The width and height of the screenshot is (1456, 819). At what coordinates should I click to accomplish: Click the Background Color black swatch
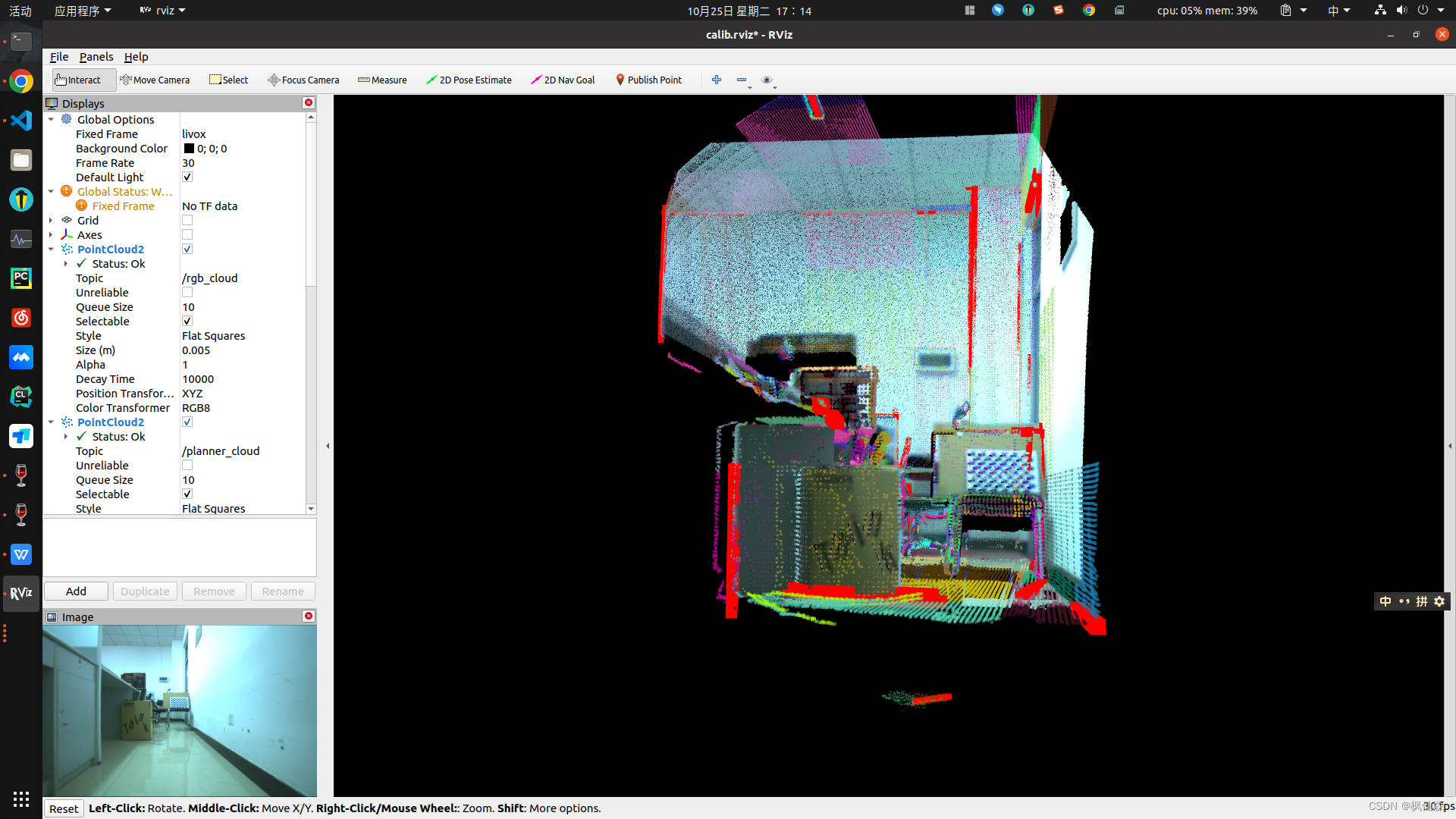click(x=189, y=149)
